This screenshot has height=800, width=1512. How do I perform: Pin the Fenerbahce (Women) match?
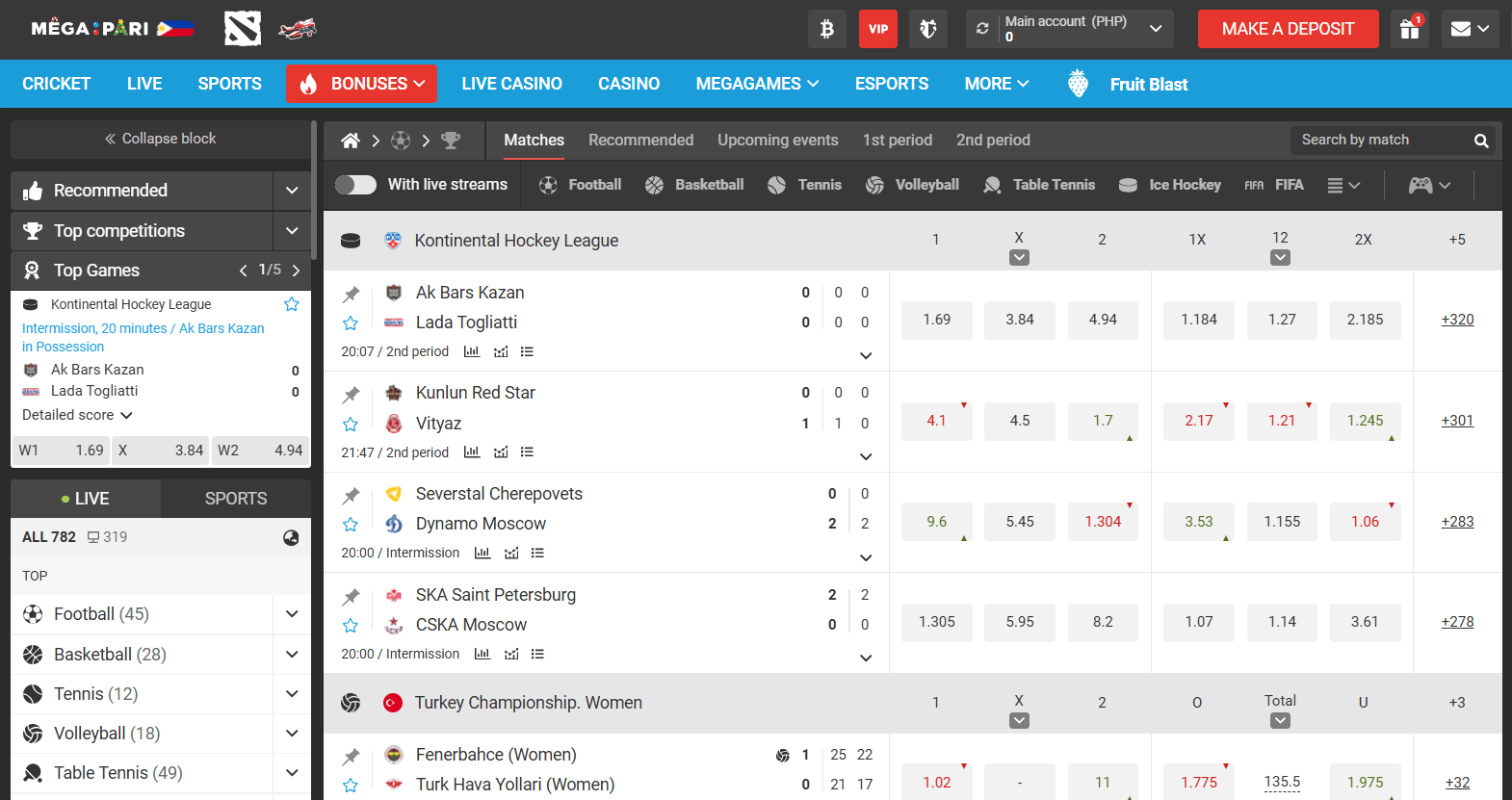[352, 756]
